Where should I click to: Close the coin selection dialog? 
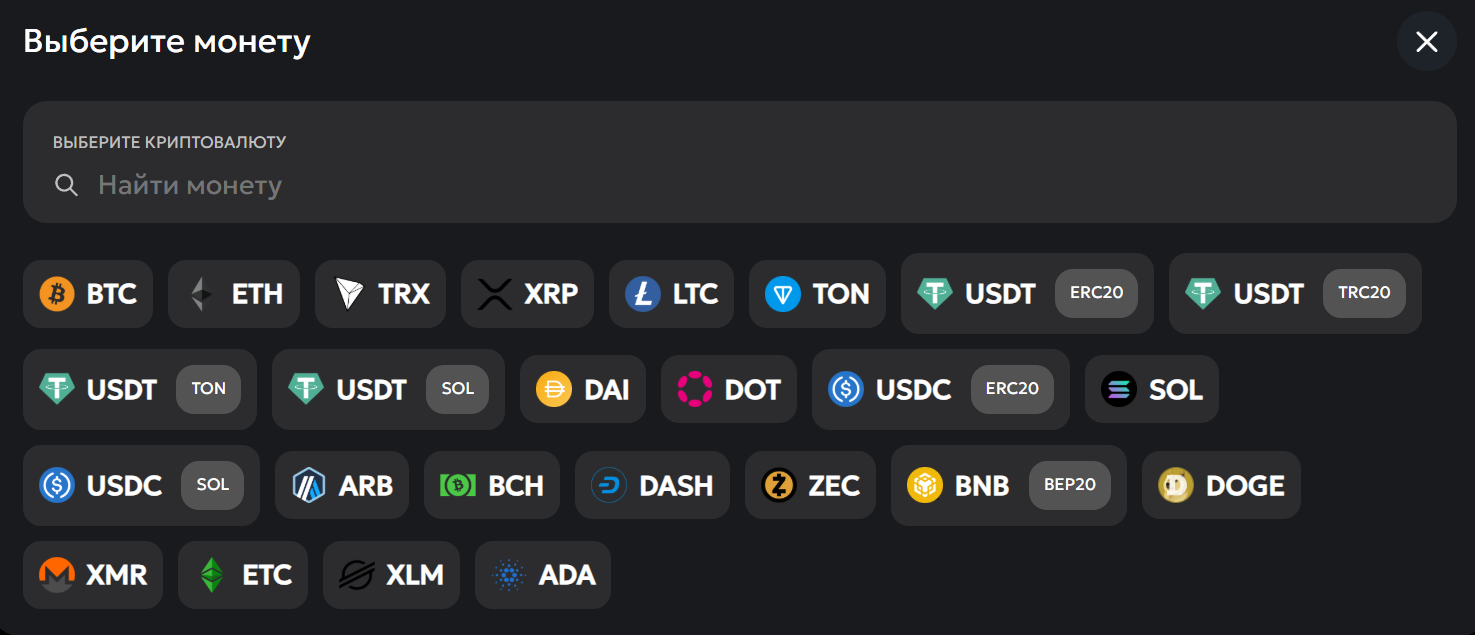click(1426, 41)
